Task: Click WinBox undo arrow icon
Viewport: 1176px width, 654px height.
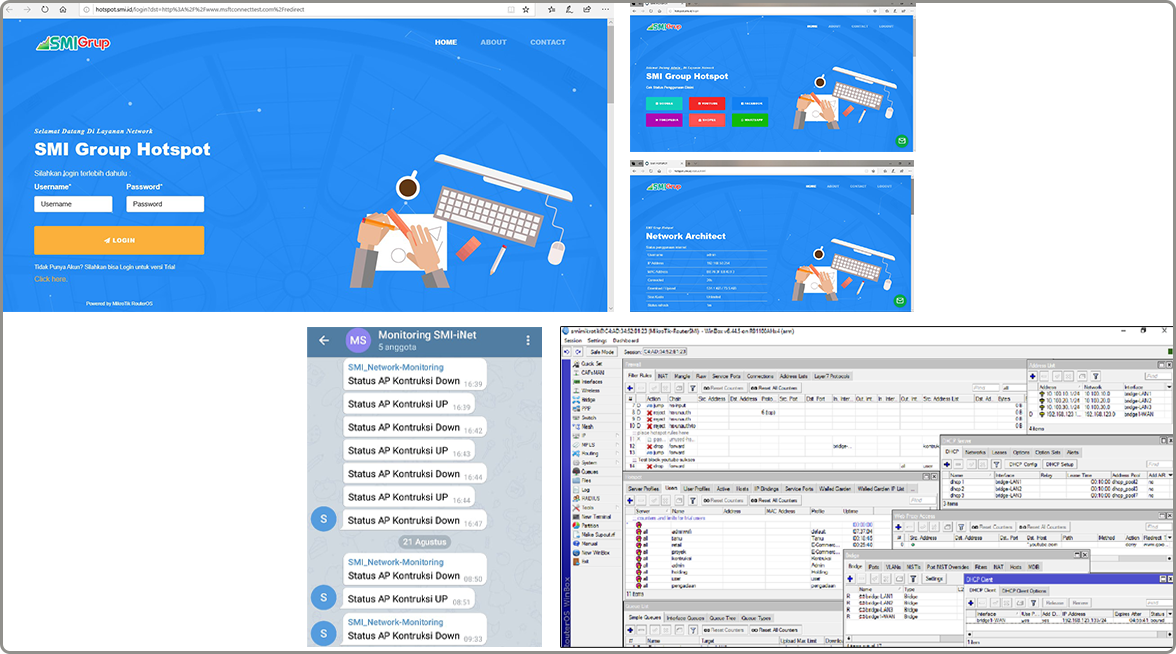Action: (566, 352)
